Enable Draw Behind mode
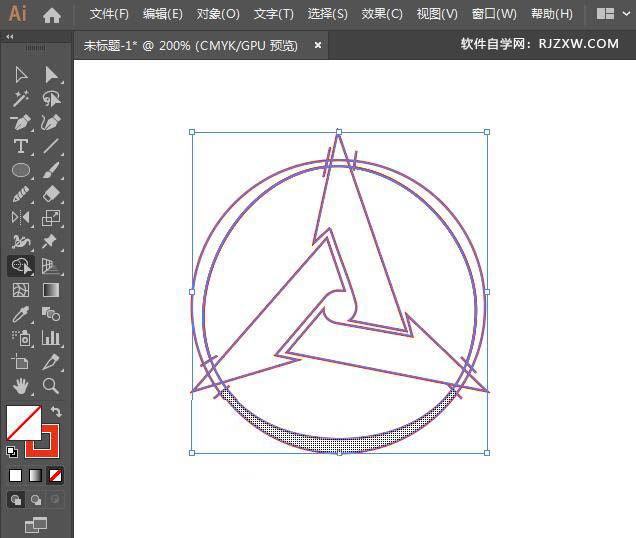636x538 pixels. (36, 500)
